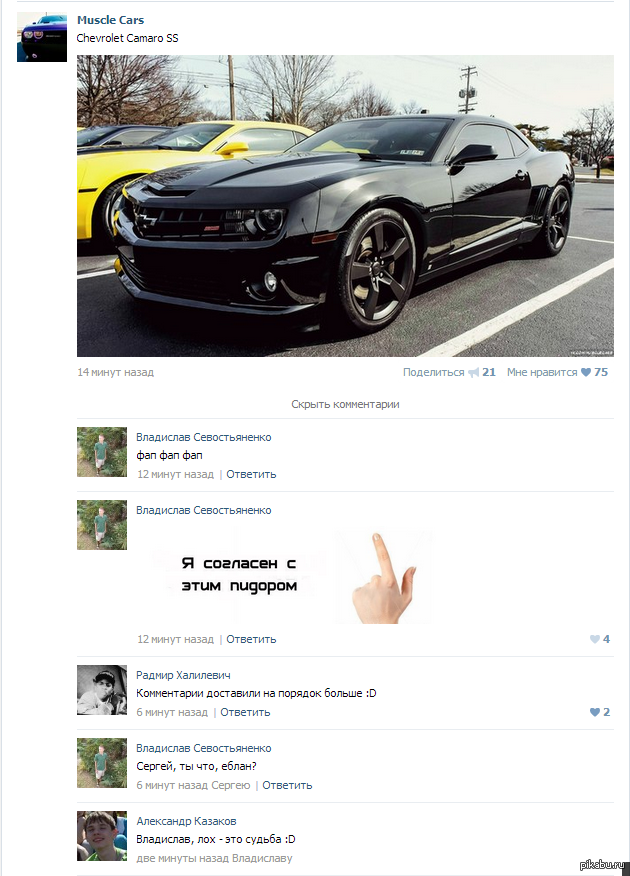Open Александр Казаков profile

point(186,821)
